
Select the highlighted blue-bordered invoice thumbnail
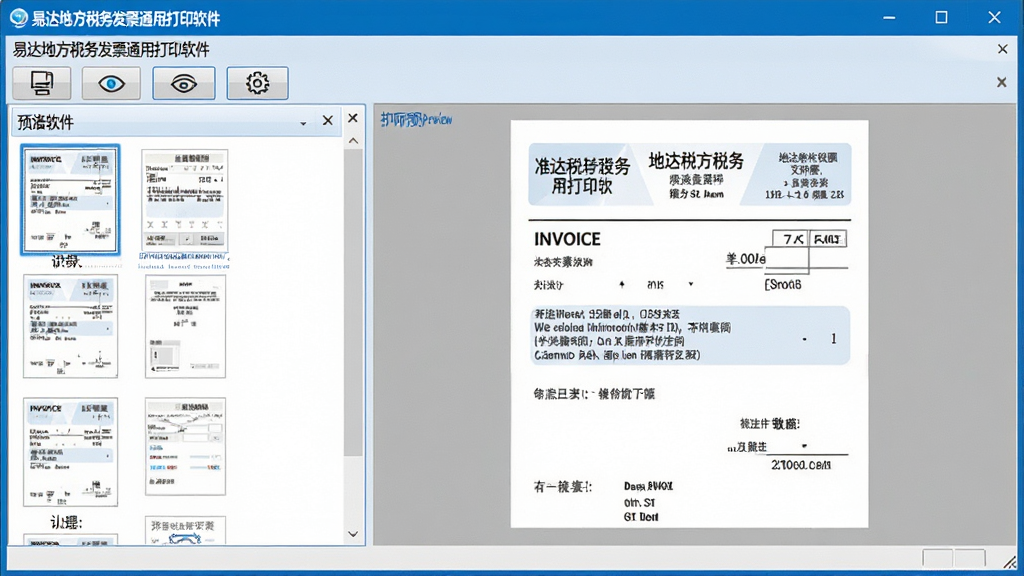tap(70, 200)
